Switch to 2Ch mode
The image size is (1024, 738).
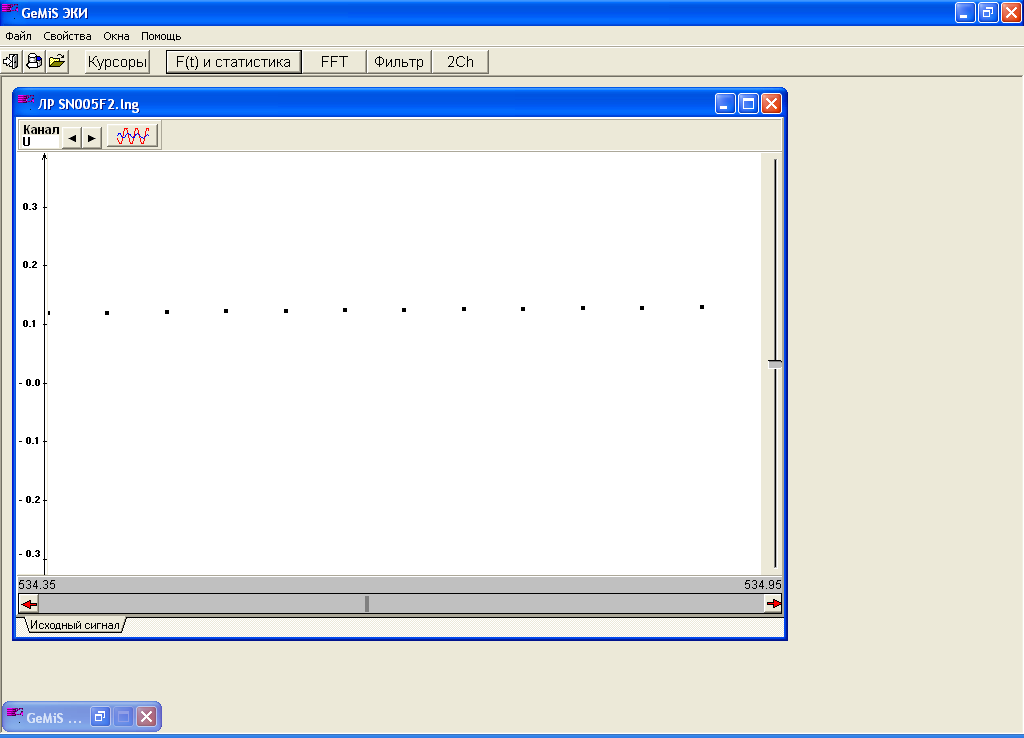pyautogui.click(x=460, y=62)
